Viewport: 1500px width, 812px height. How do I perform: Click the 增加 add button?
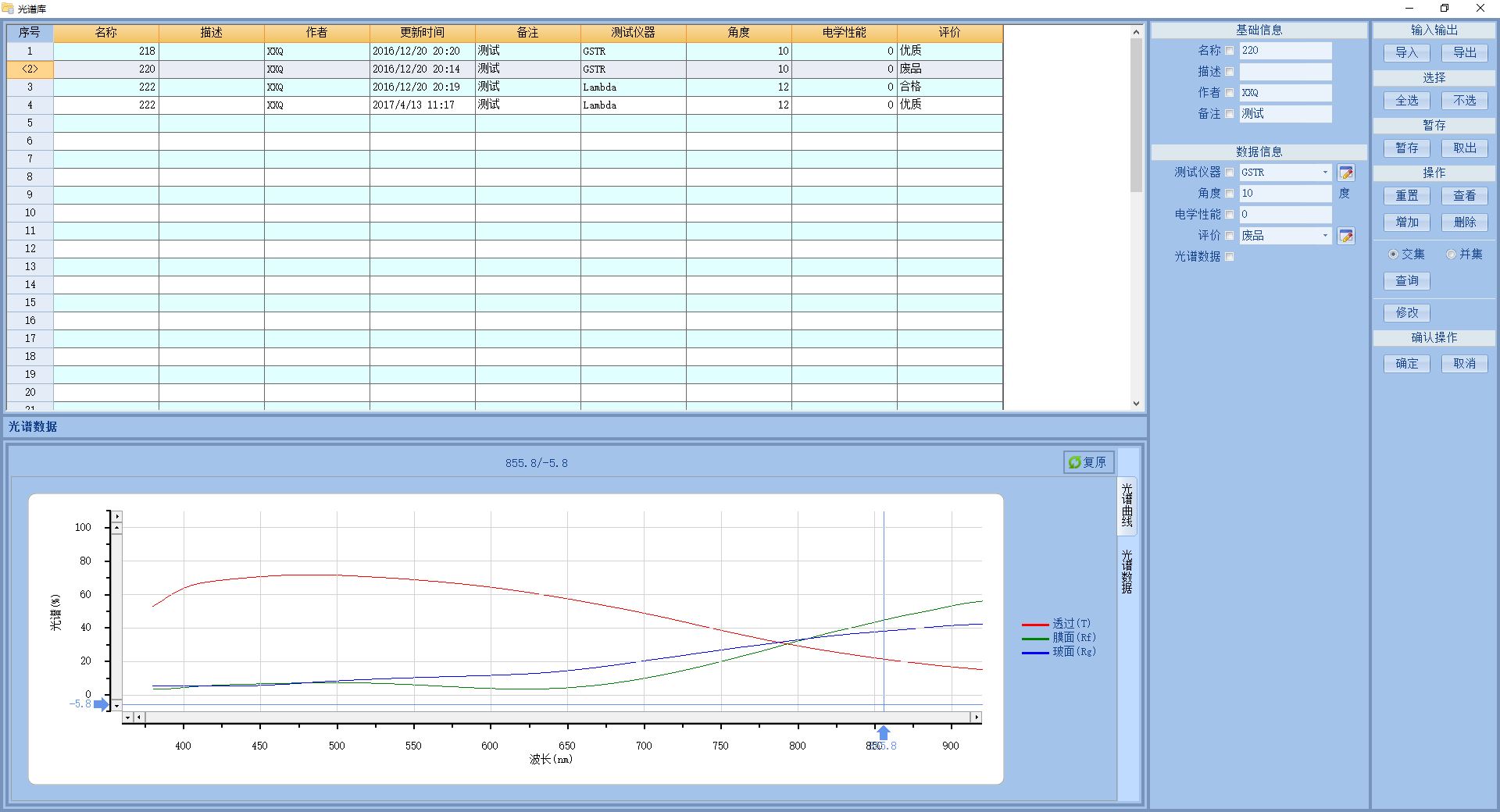click(1407, 223)
